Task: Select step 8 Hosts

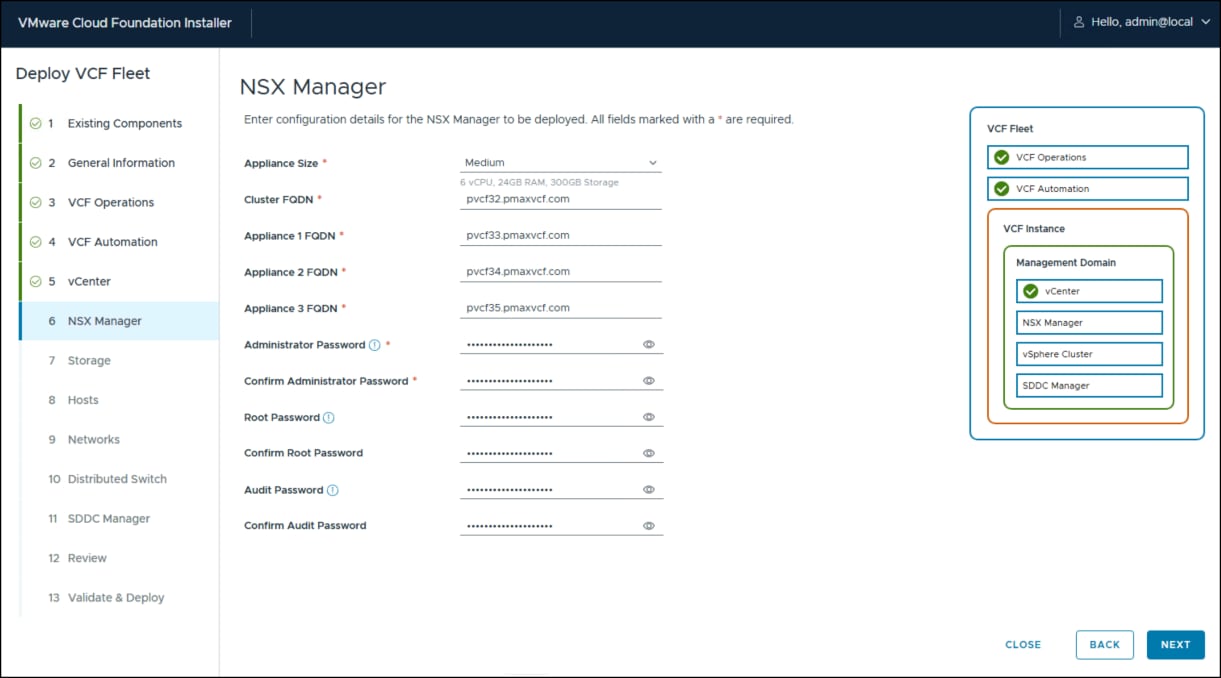Action: (119, 400)
